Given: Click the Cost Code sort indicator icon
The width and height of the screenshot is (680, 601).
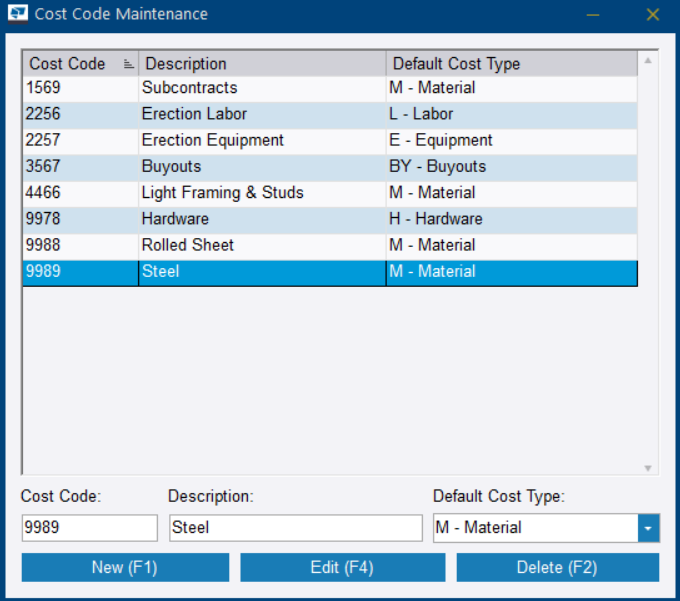Looking at the screenshot, I should 128,64.
